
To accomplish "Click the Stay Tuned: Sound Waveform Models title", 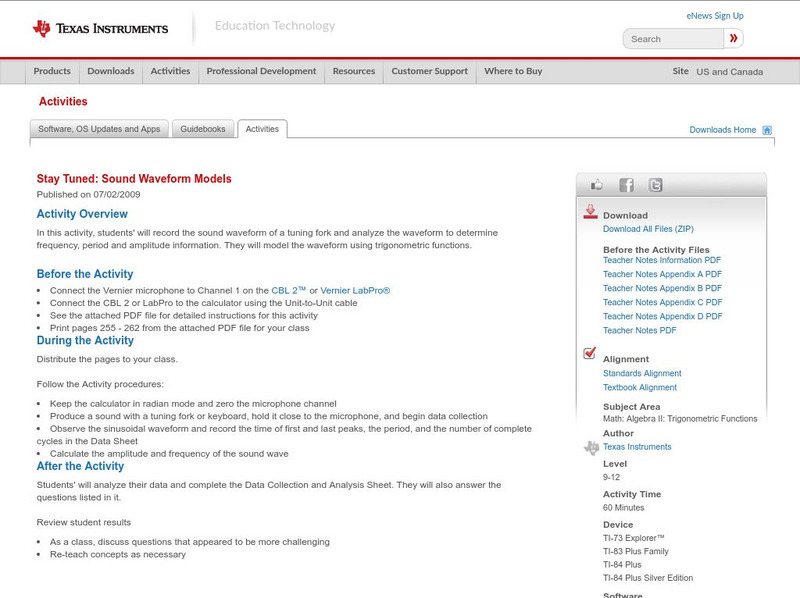I will [134, 179].
